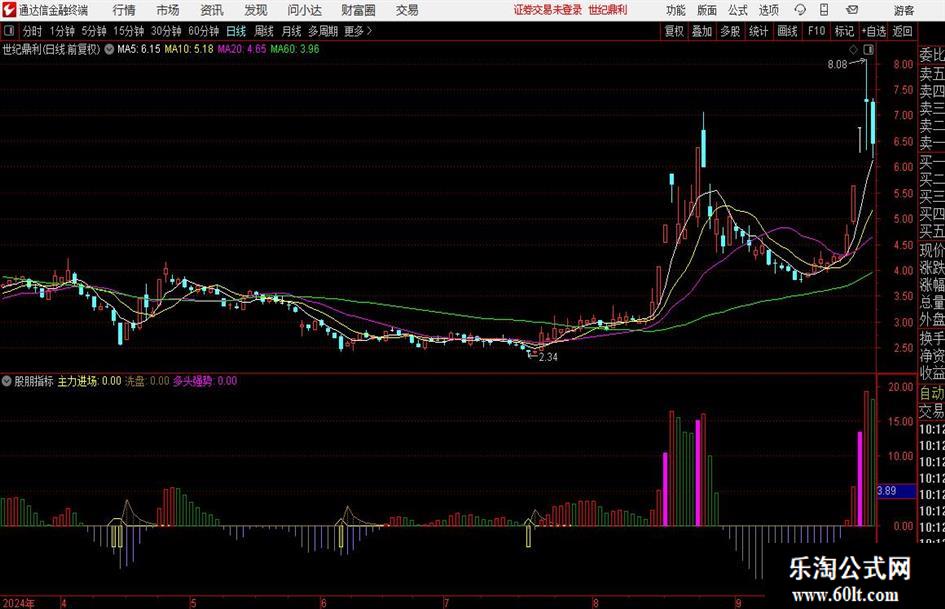Open the 问小达 menu
This screenshot has width=945, height=609.
pyautogui.click(x=304, y=10)
